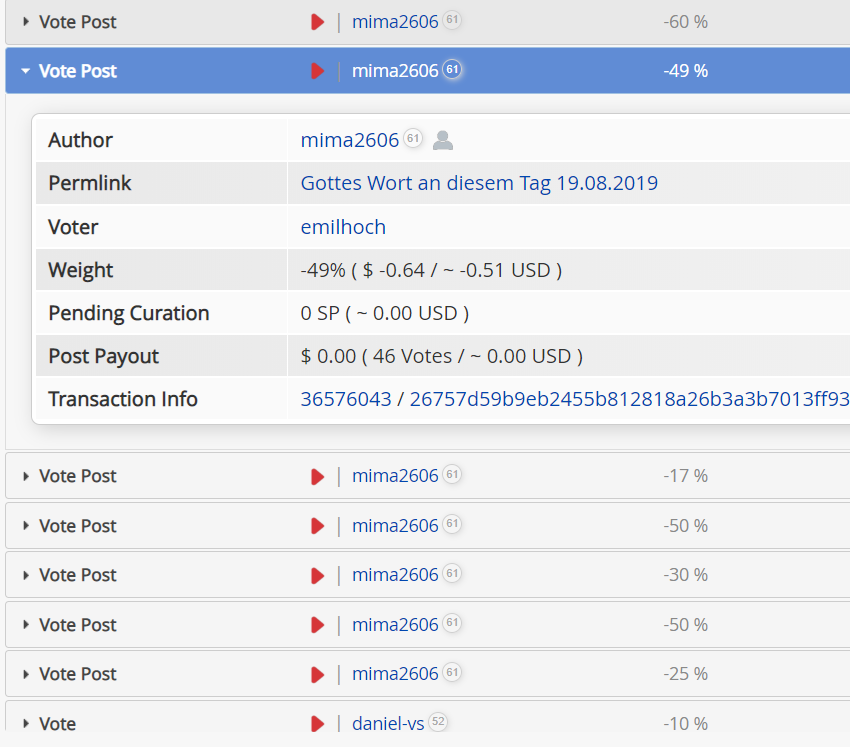Click reputation badge 61 in Author row

[x=413, y=138]
